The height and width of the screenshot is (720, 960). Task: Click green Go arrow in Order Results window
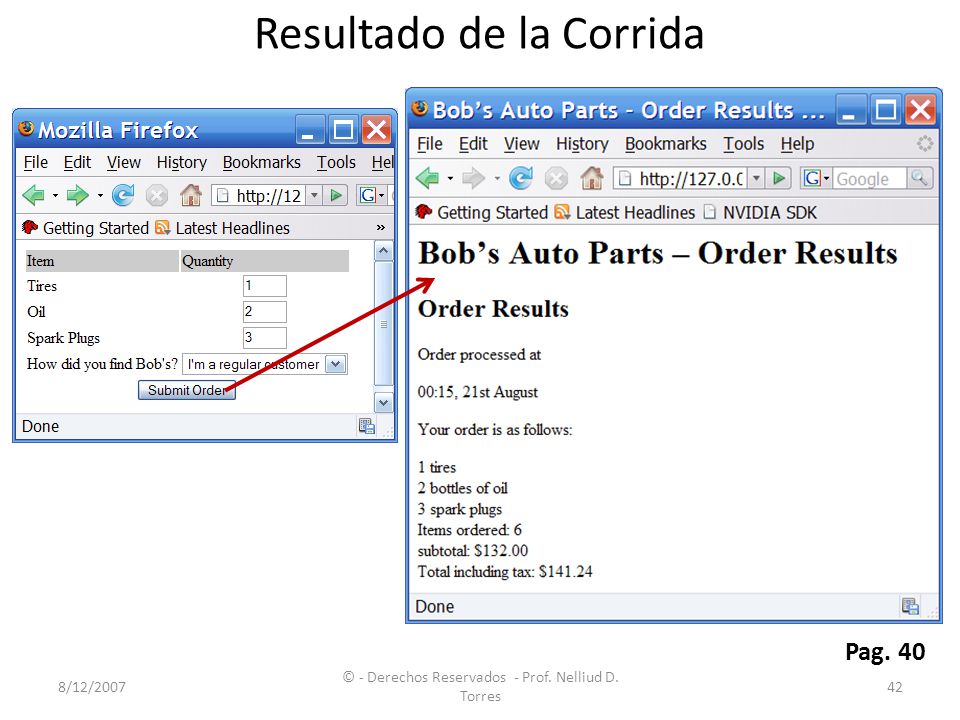click(779, 178)
